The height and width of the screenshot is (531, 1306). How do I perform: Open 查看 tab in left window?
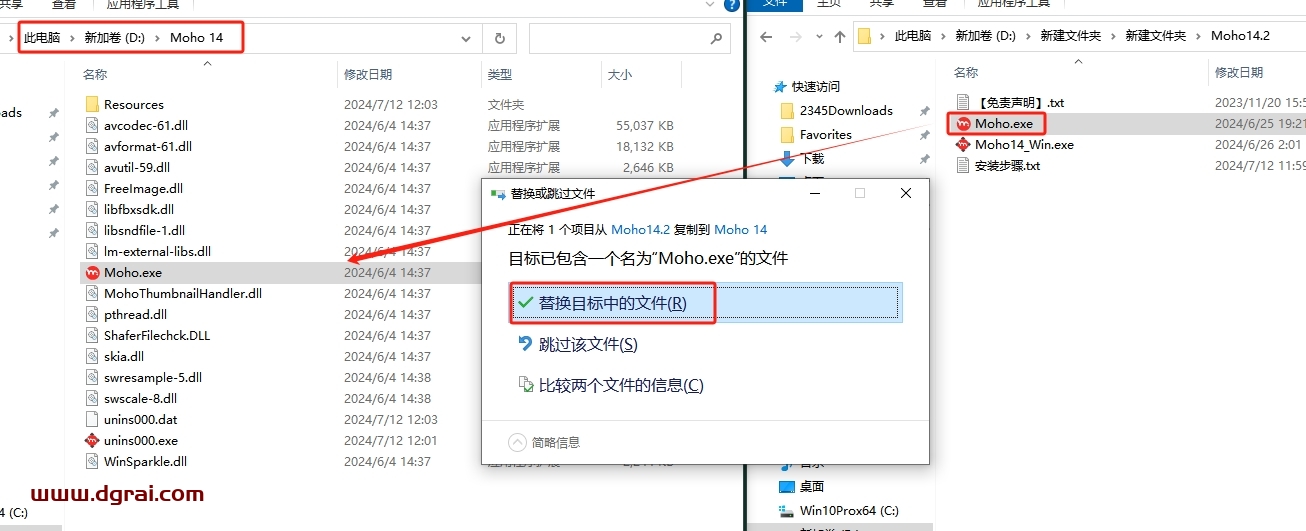(x=65, y=4)
